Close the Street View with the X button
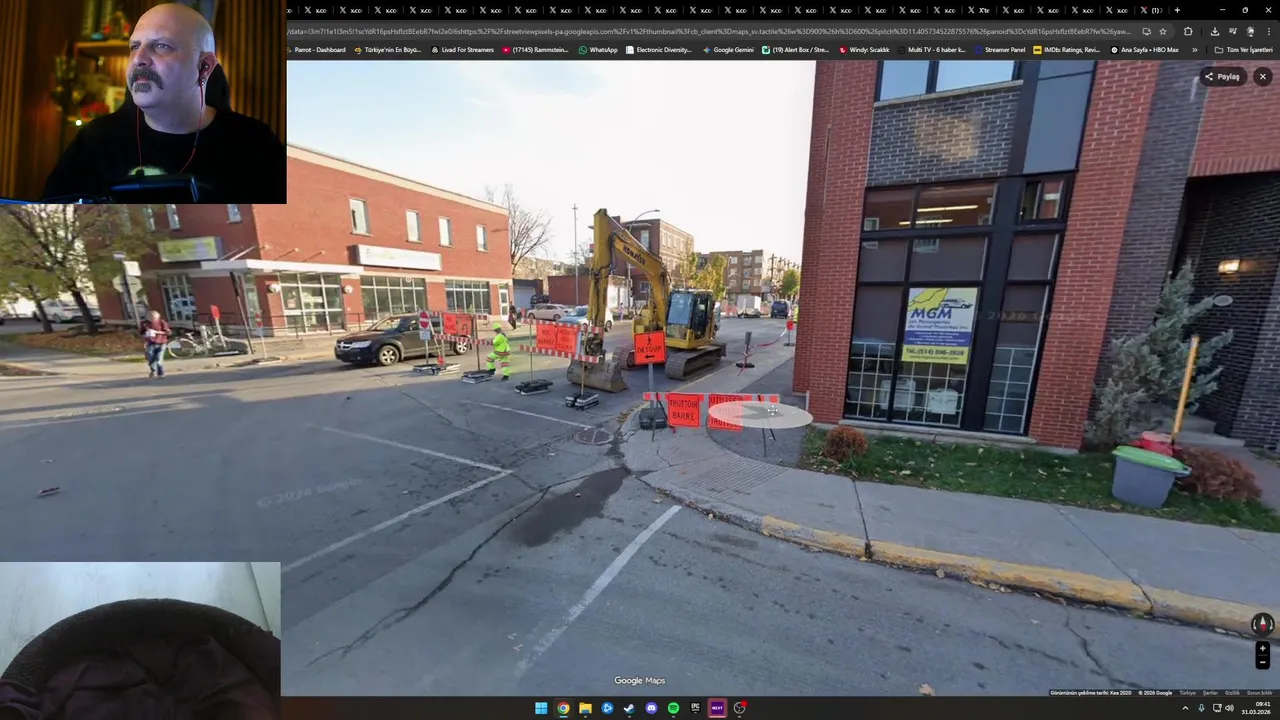 tap(1262, 76)
